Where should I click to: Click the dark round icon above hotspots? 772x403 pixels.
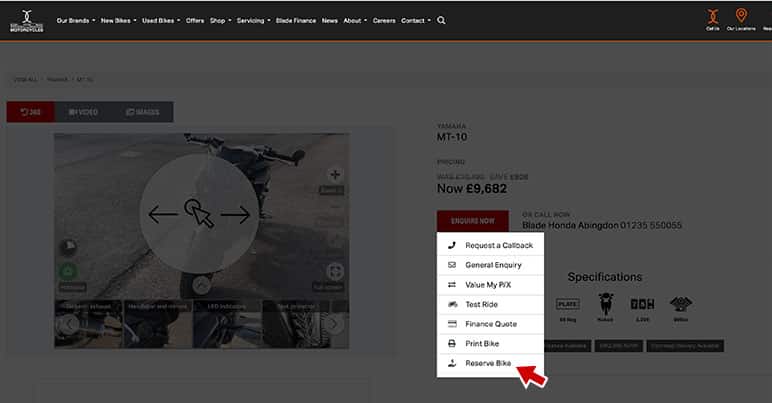(x=68, y=247)
